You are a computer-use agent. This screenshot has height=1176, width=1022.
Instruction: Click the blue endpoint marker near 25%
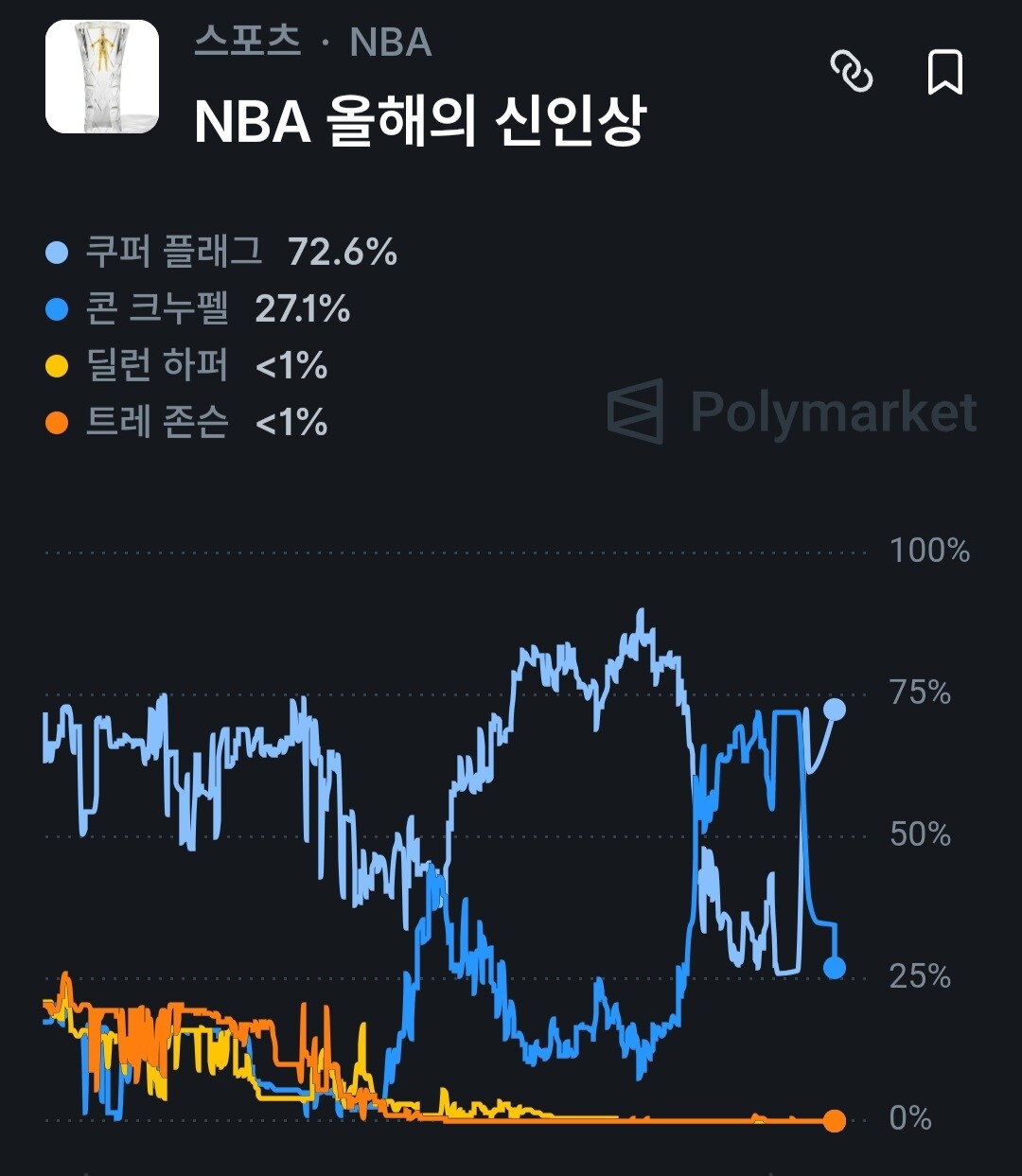[835, 967]
